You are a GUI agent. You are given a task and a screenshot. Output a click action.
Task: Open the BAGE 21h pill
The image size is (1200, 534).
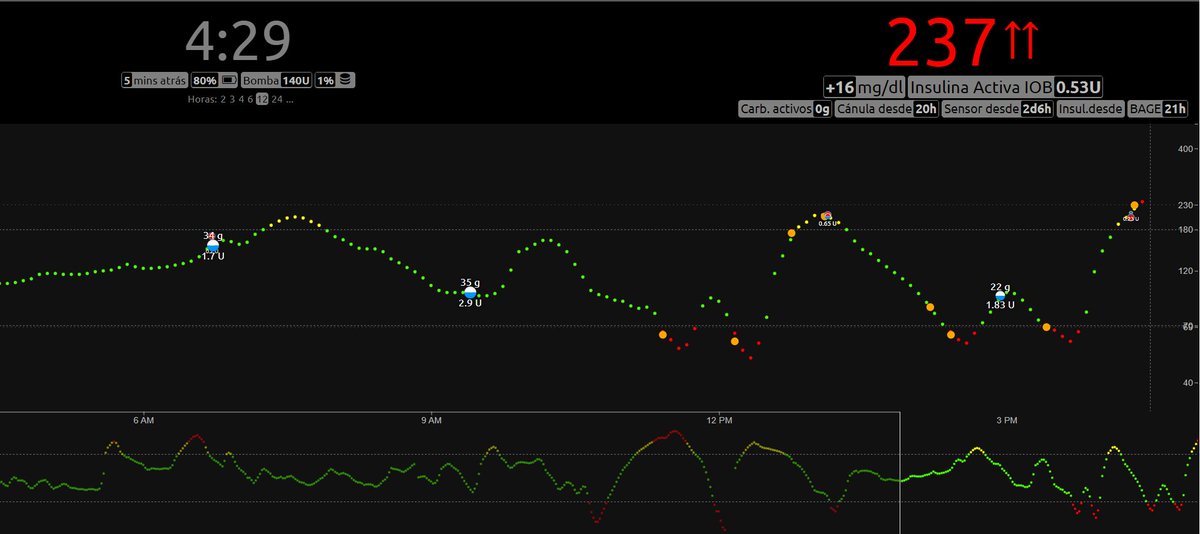click(1157, 109)
